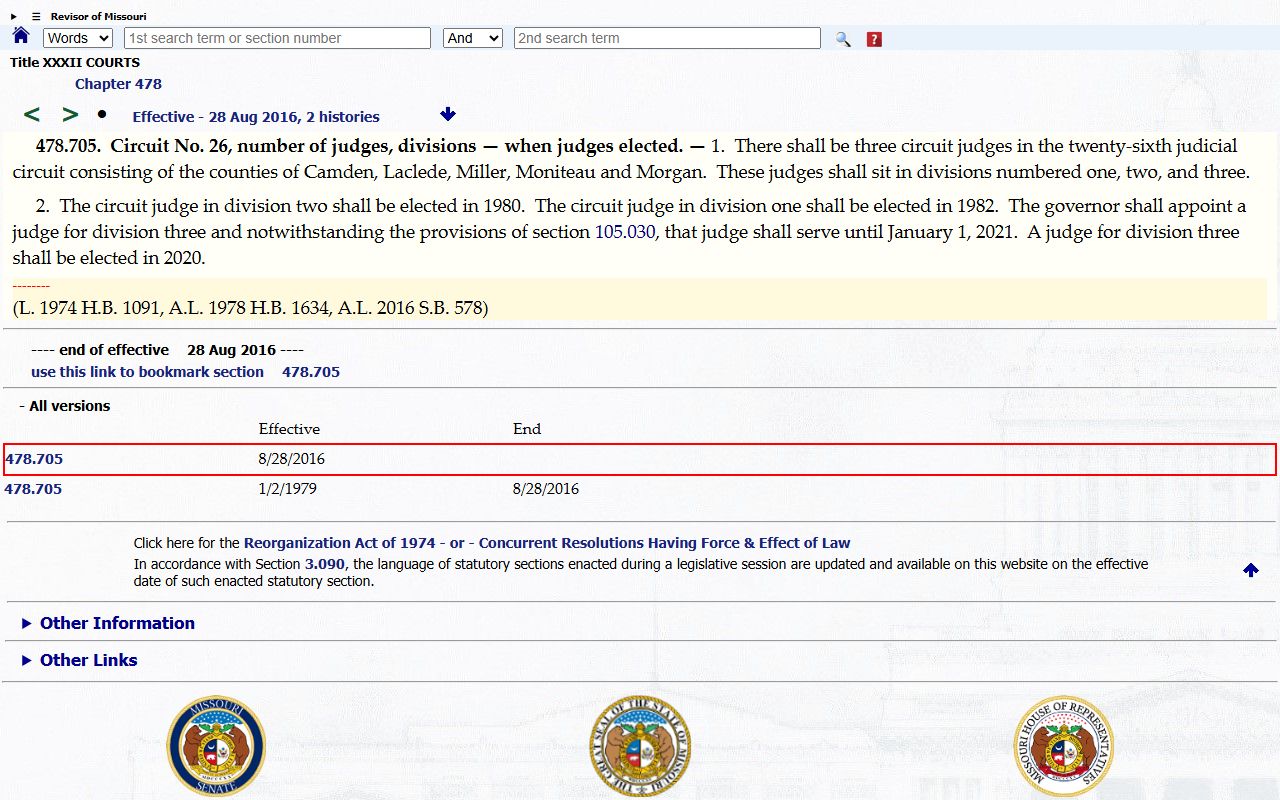This screenshot has height=800, width=1280.
Task: Open the 478.705 version effective 8/28/2016
Action: tap(34, 459)
